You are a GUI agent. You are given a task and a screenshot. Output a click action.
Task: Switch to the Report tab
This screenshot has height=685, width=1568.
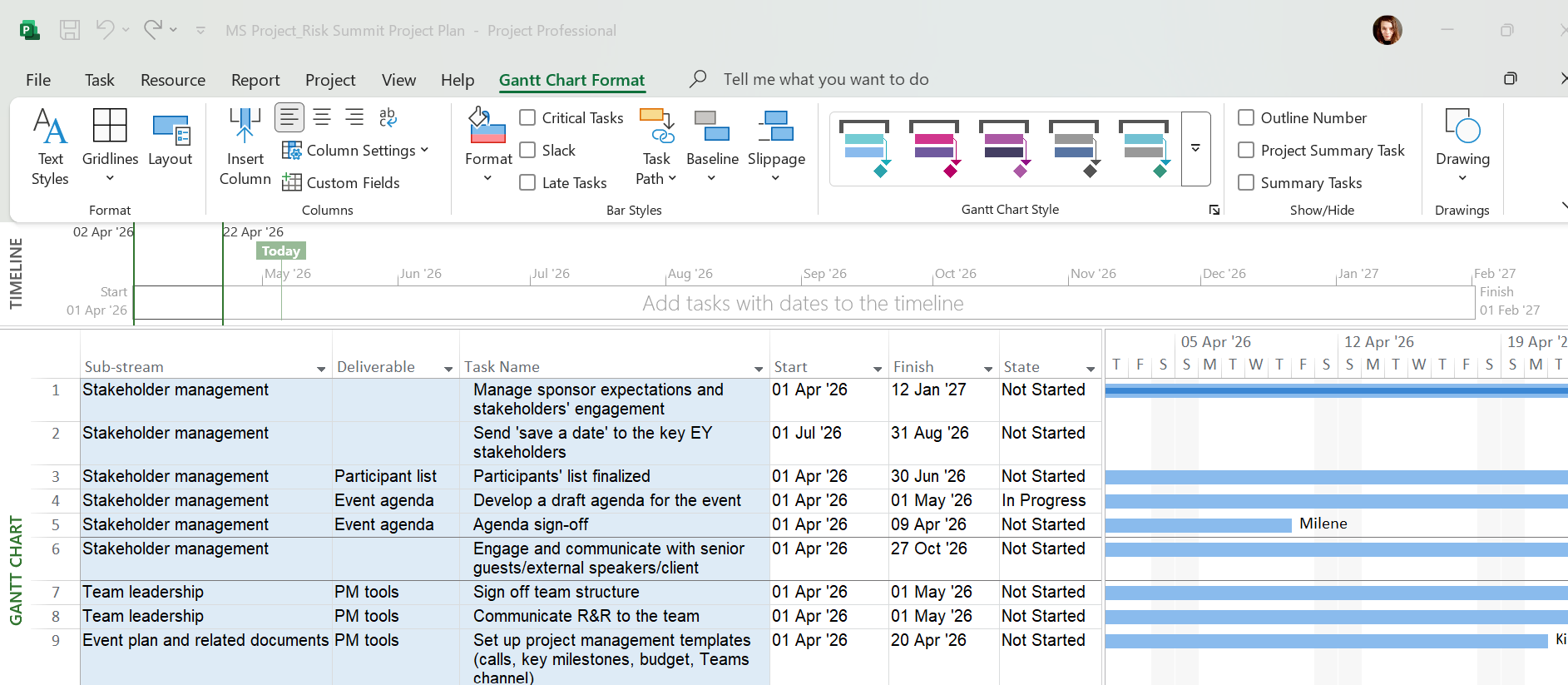[x=255, y=80]
